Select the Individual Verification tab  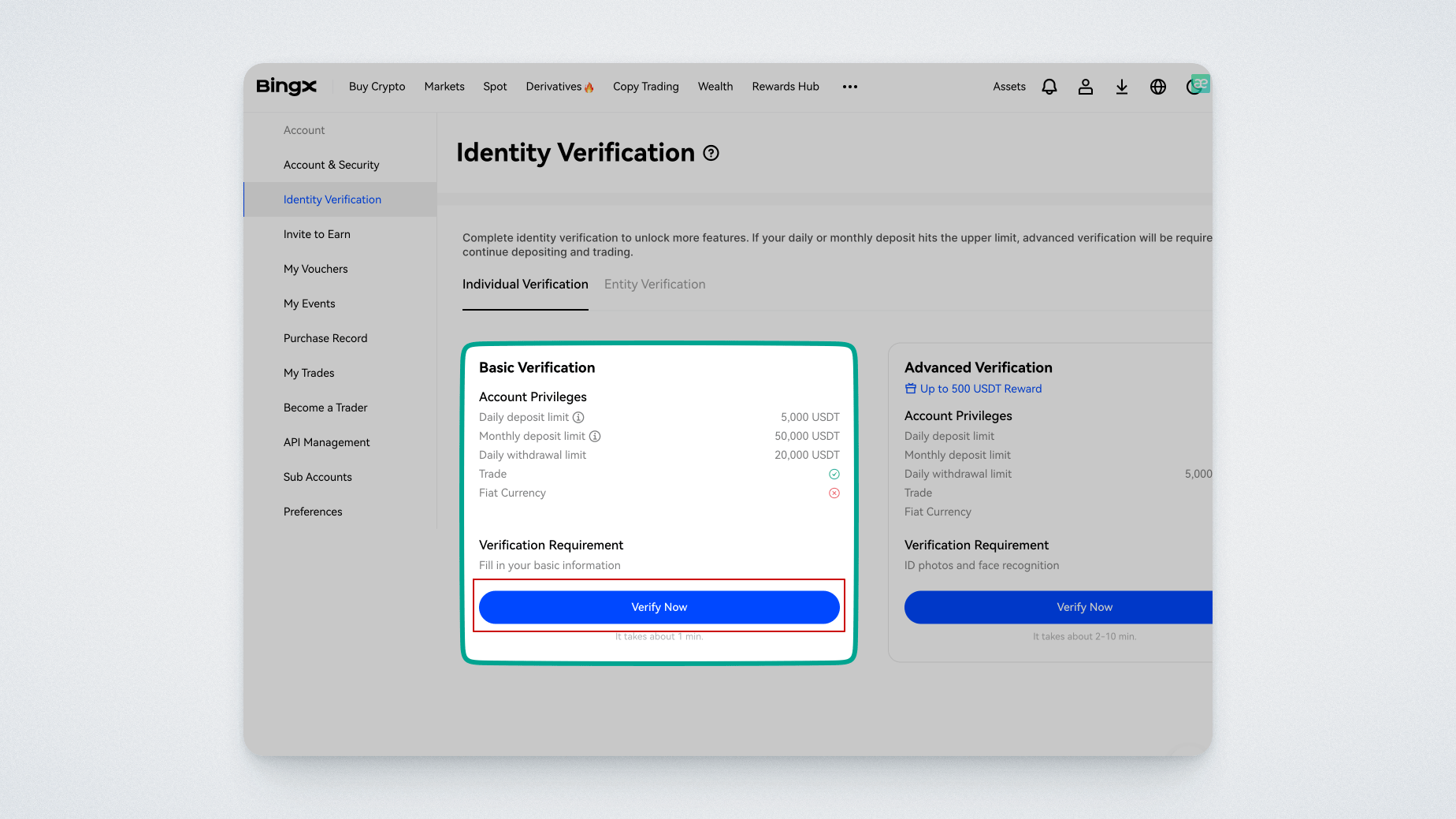(525, 285)
